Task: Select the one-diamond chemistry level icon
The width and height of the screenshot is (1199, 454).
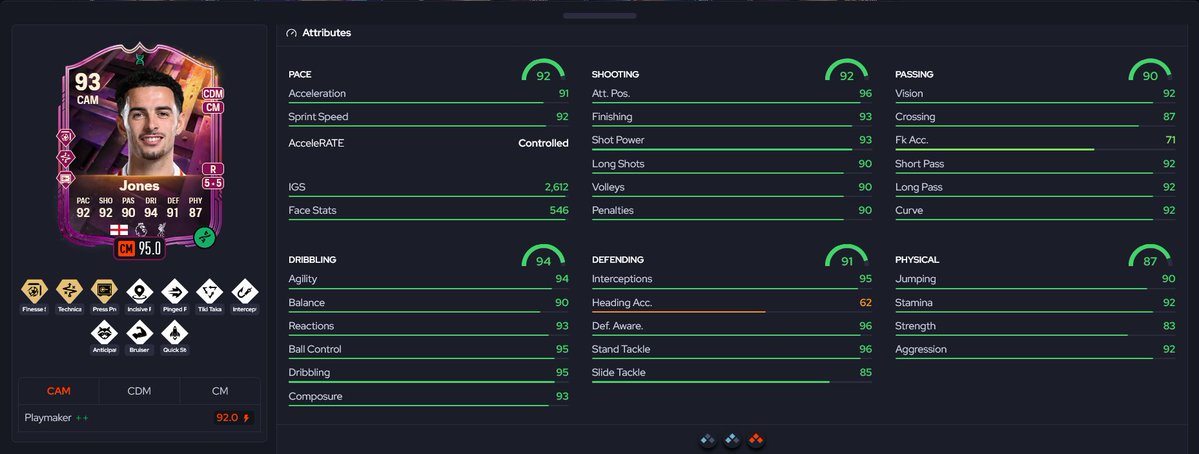Action: click(708, 439)
